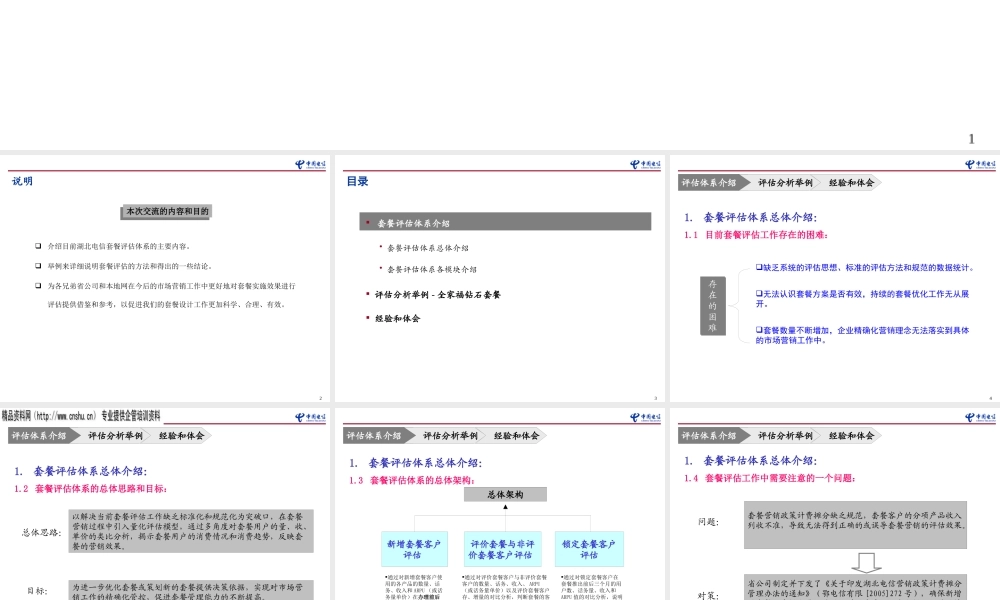Click China Telecom logo on 说明 slide
Image resolution: width=1000 pixels, height=600 pixels.
[x=311, y=165]
